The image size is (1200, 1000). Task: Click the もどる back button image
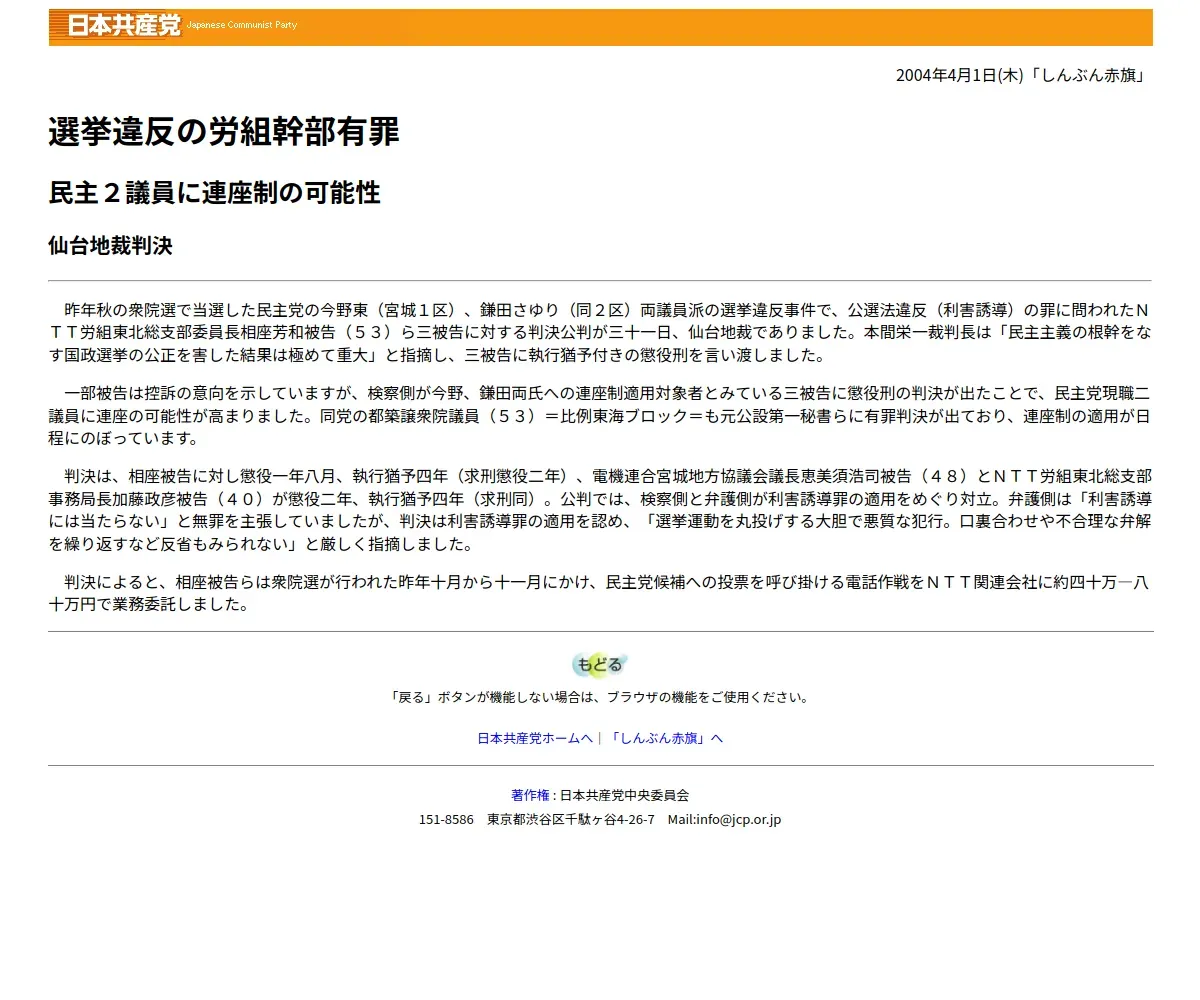pos(600,664)
